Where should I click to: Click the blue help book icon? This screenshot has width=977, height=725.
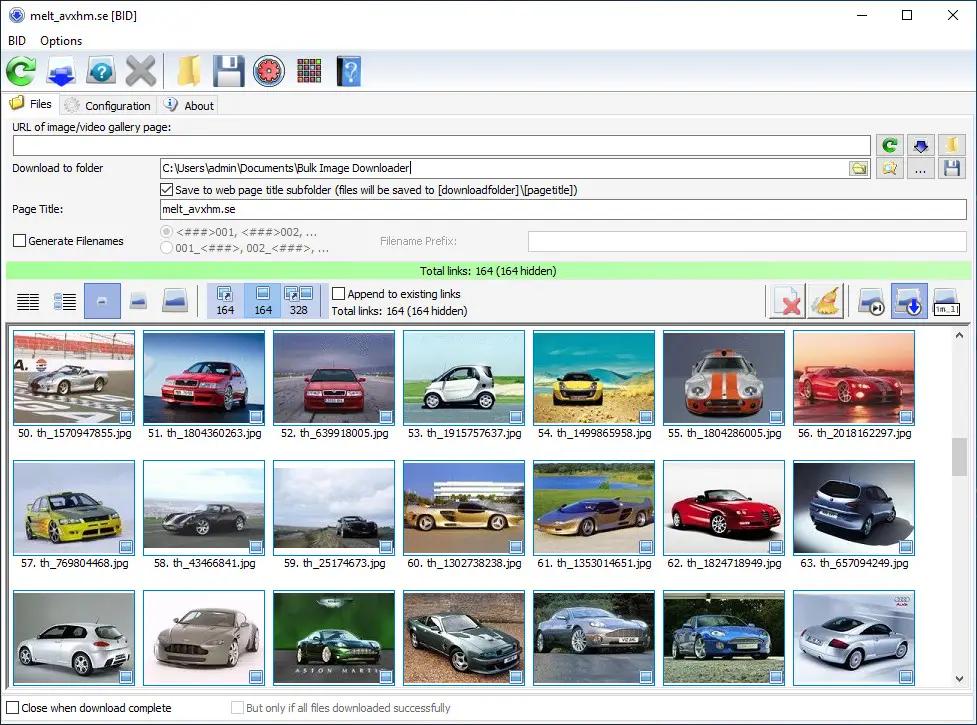coord(348,71)
